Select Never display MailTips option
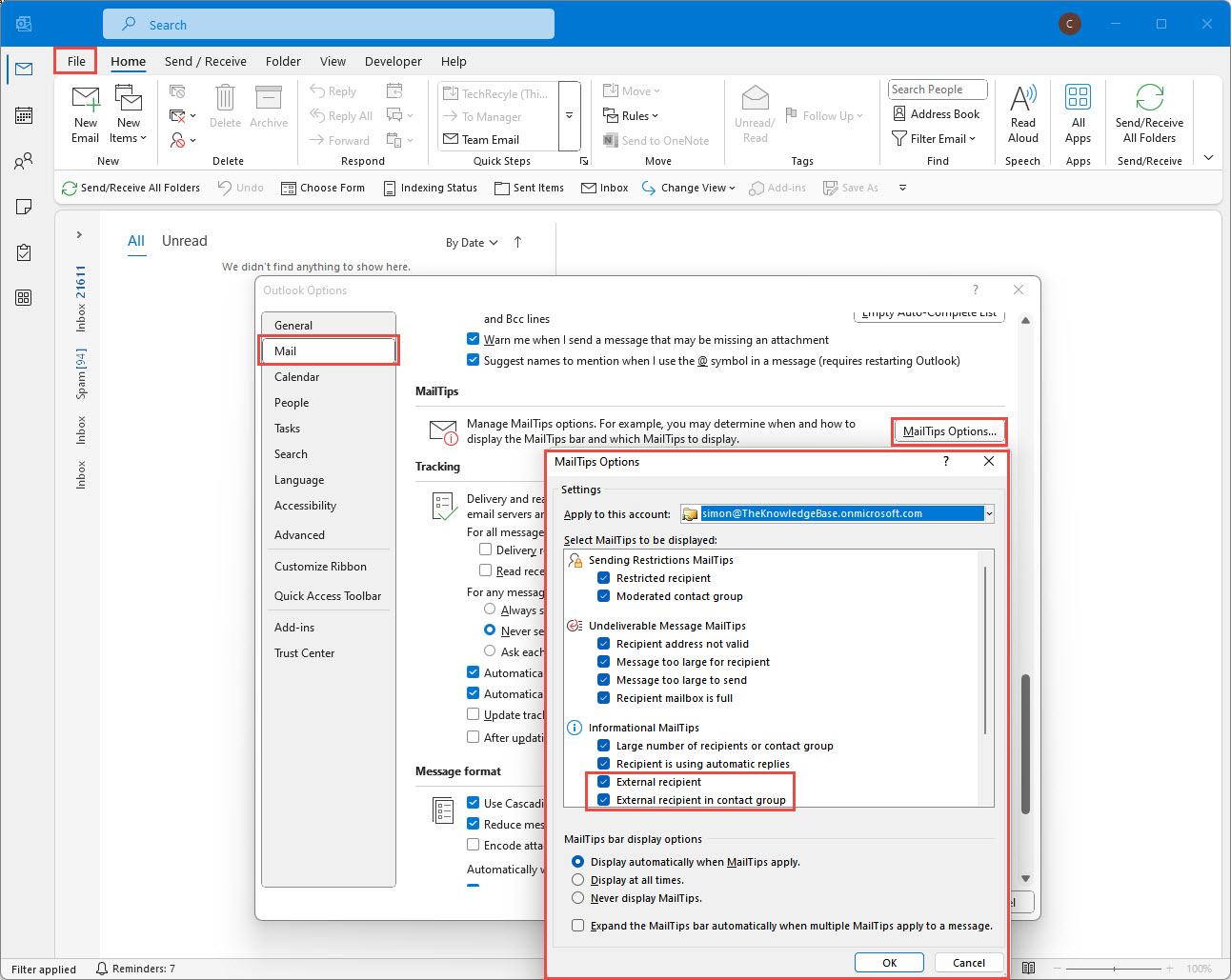Image resolution: width=1231 pixels, height=980 pixels. [577, 898]
